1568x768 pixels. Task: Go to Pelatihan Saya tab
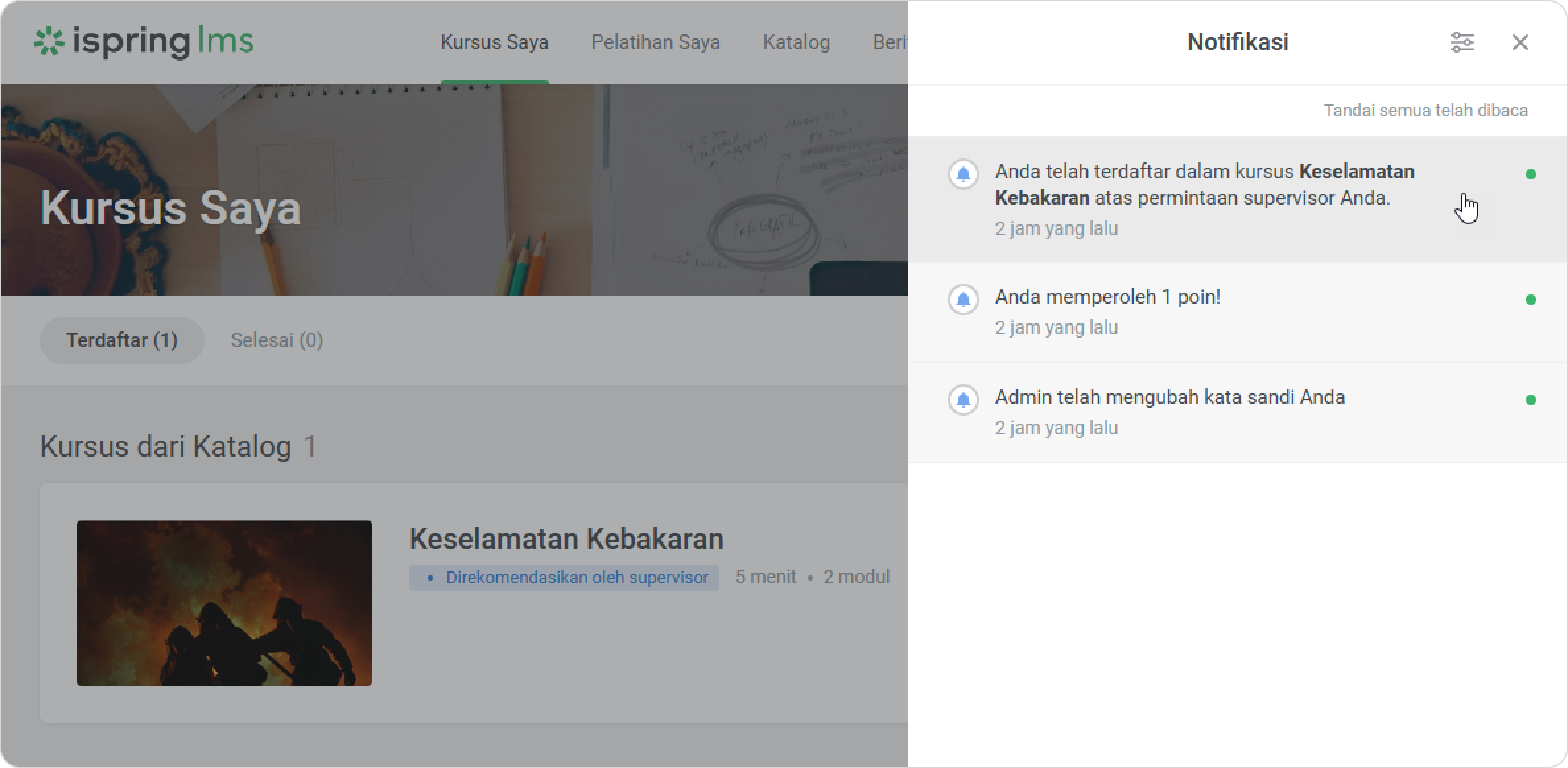coord(655,42)
